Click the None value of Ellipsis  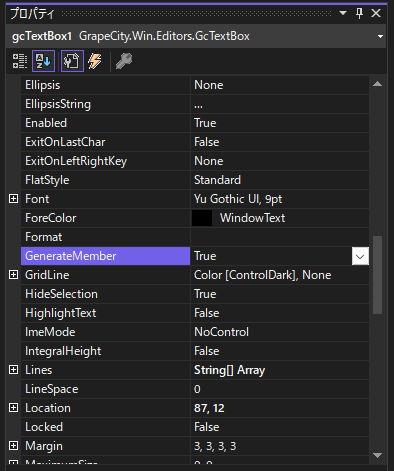(209, 85)
